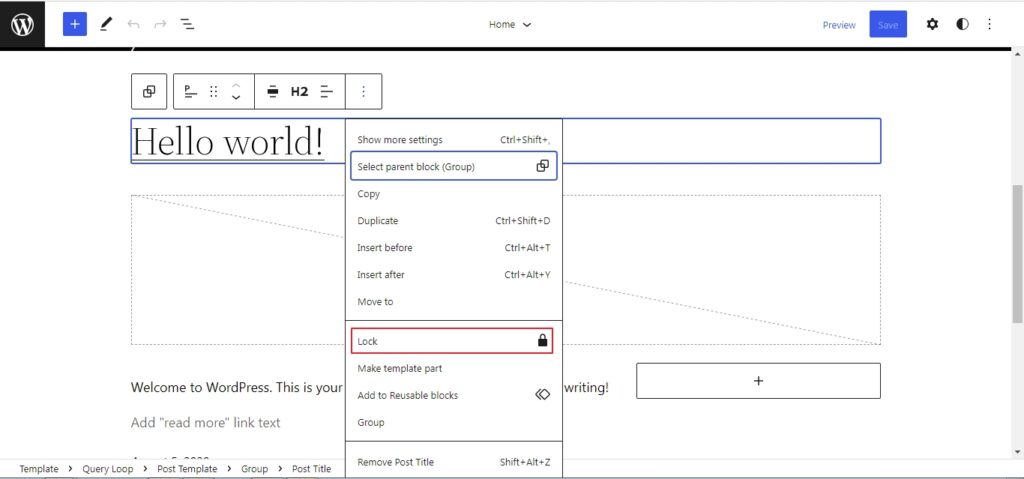Click the select parent block toolbar button

149,91
